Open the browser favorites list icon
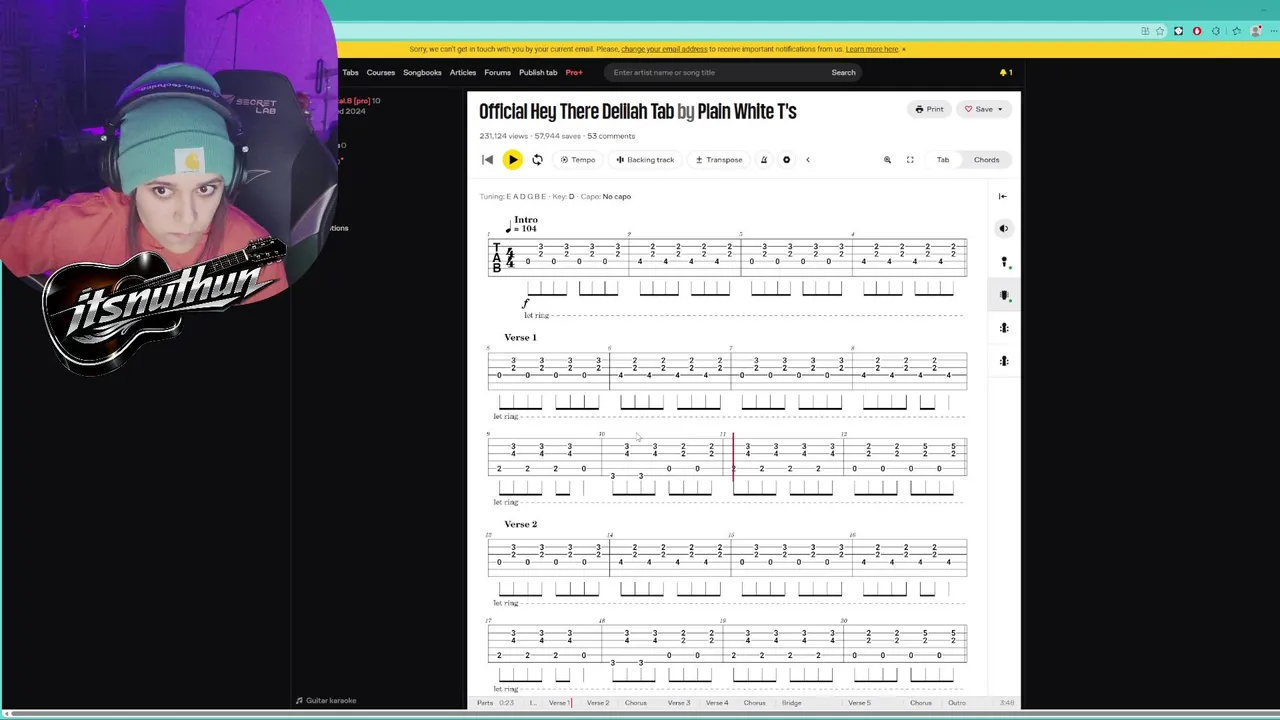 1237,31
